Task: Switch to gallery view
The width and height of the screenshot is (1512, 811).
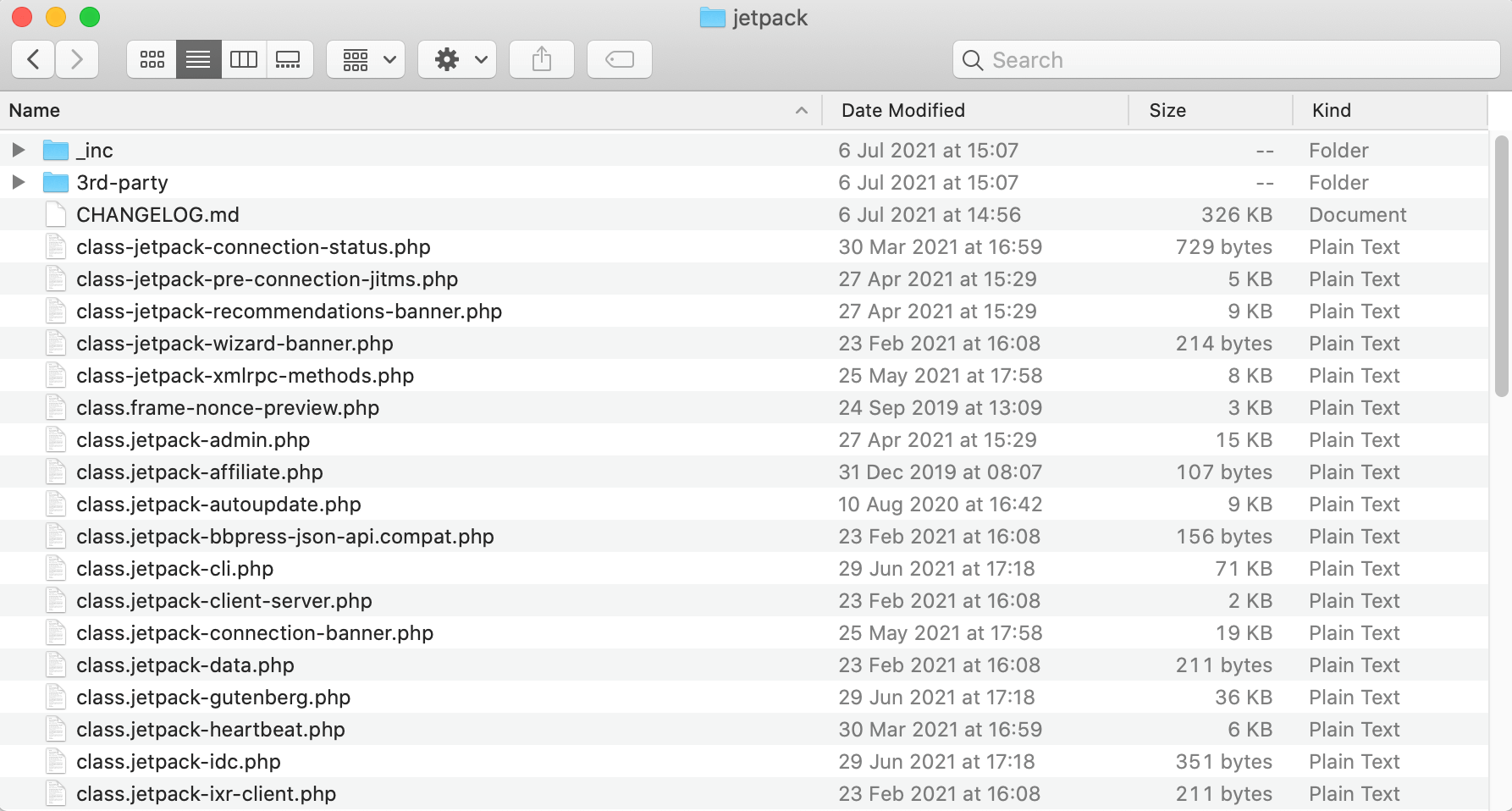Action: click(x=289, y=59)
